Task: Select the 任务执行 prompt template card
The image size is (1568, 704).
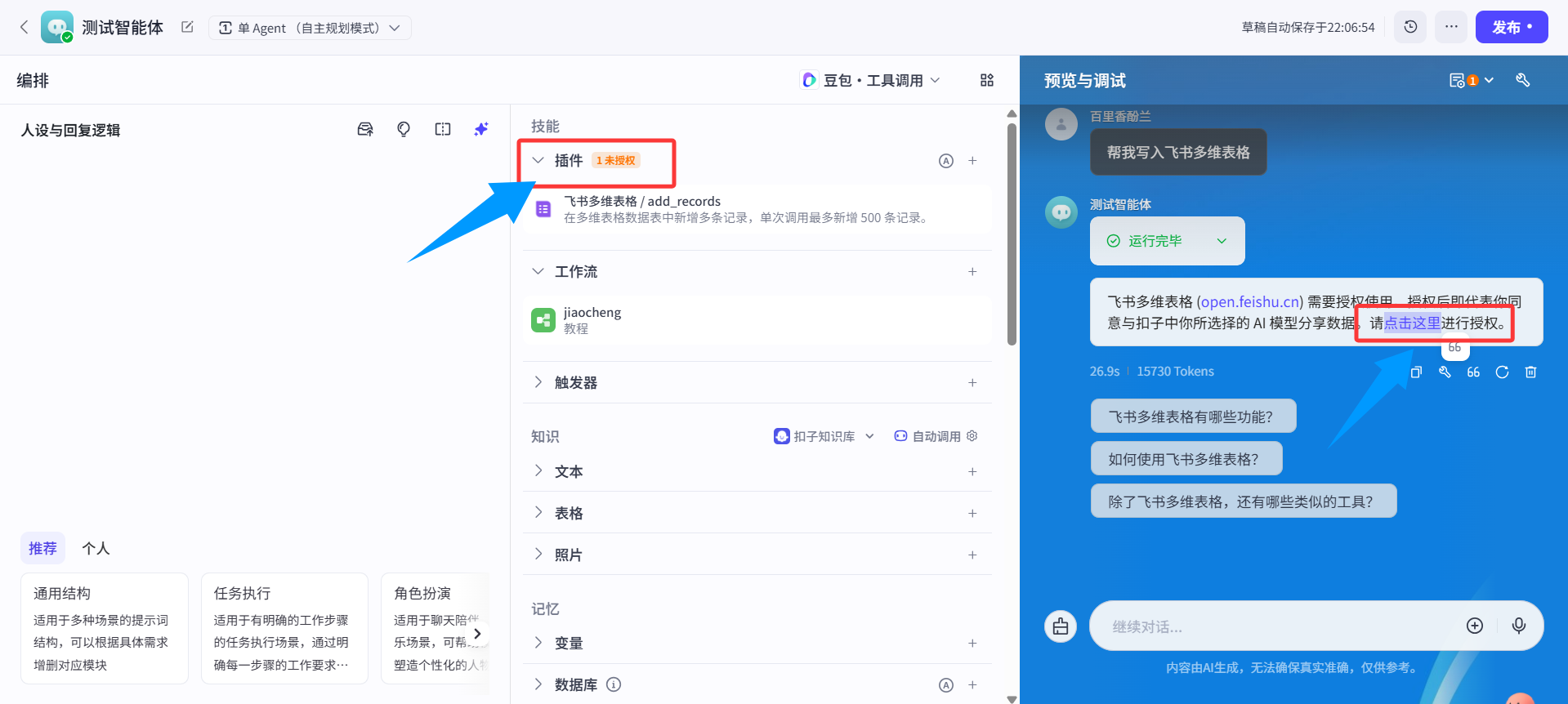Action: click(284, 628)
